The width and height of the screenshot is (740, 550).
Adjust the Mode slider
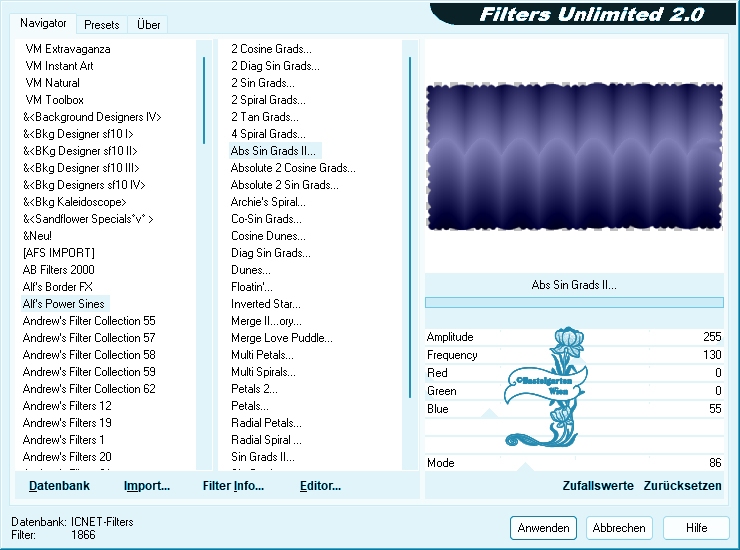point(574,463)
